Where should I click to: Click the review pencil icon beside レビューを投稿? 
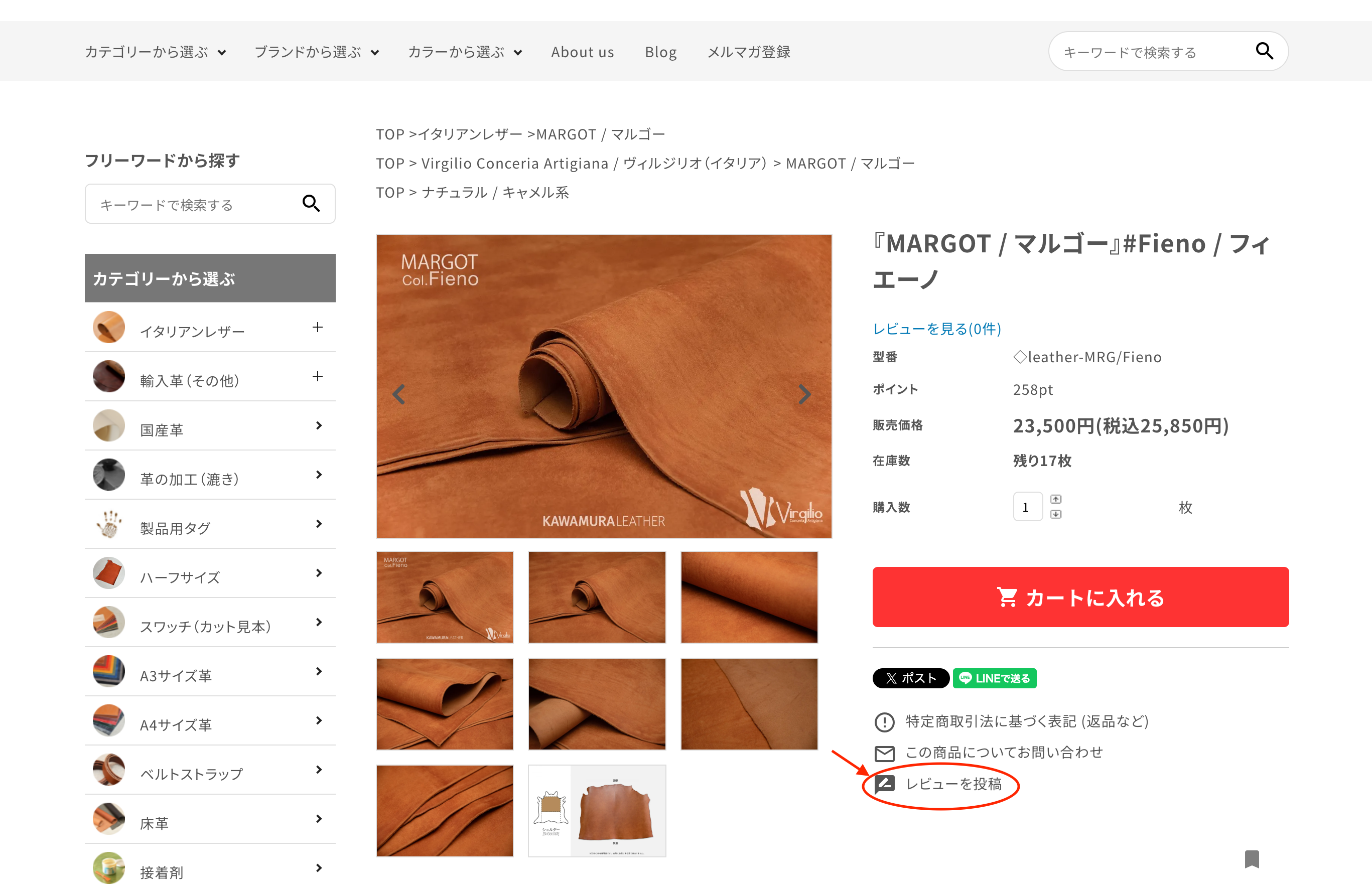click(884, 784)
